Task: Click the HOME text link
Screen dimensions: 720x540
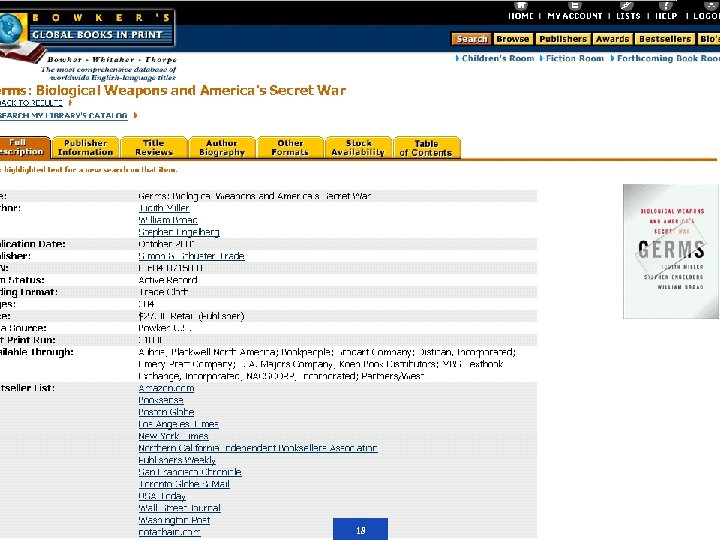Action: tap(521, 16)
